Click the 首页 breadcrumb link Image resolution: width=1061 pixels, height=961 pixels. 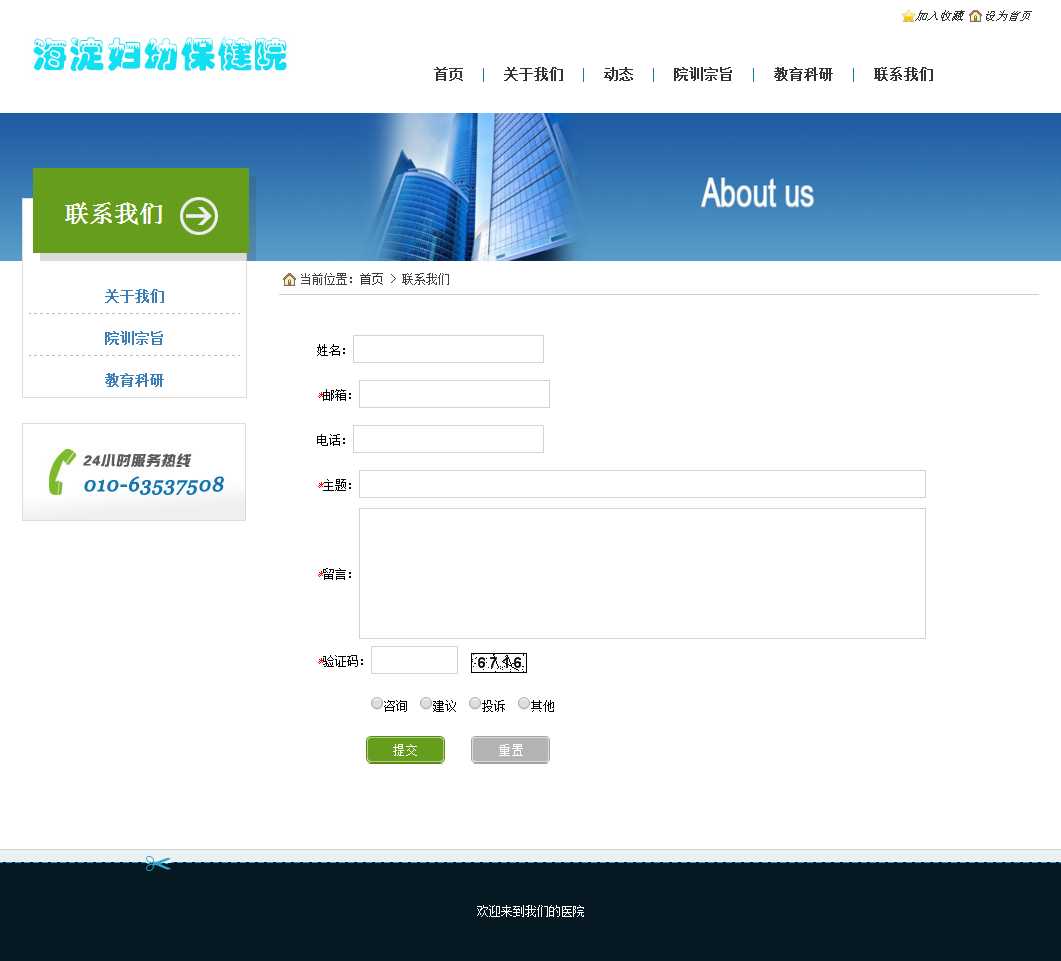(x=371, y=280)
